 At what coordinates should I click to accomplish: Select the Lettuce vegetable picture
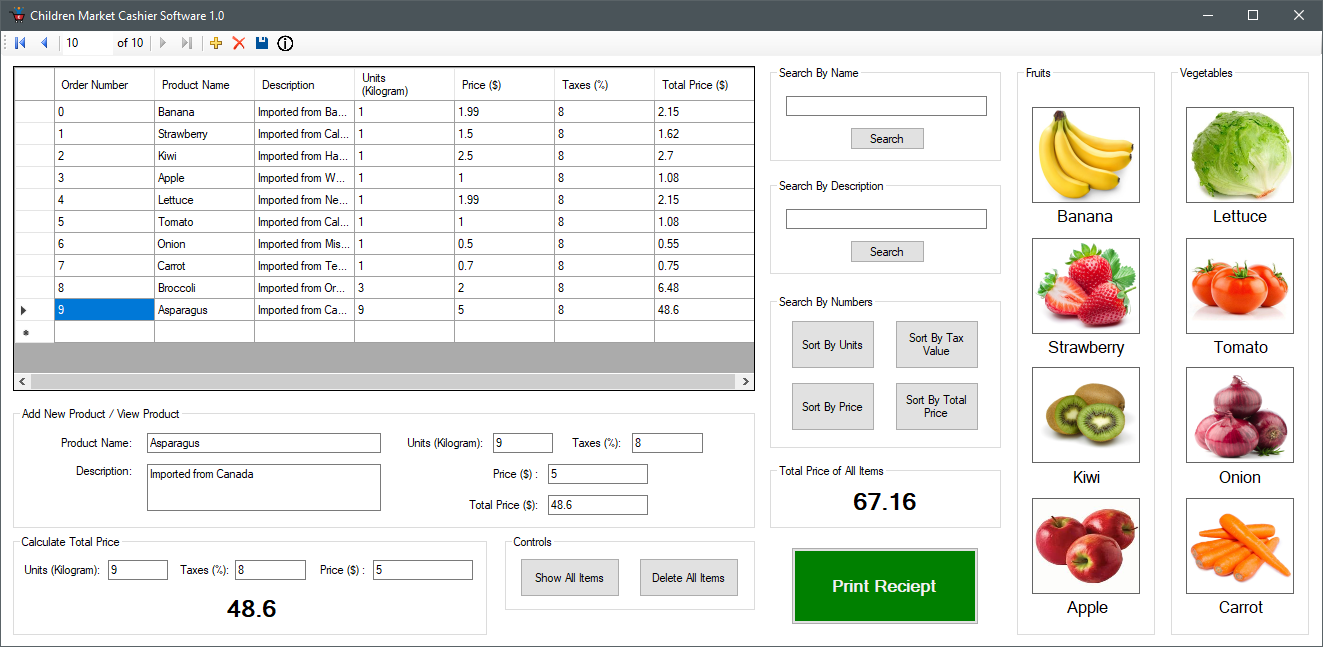[x=1240, y=155]
